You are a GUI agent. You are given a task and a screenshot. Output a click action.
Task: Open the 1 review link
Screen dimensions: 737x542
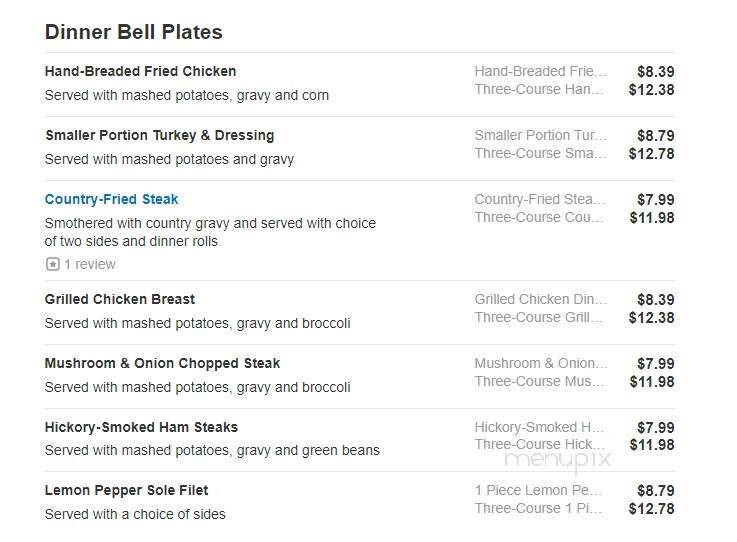tap(90, 264)
